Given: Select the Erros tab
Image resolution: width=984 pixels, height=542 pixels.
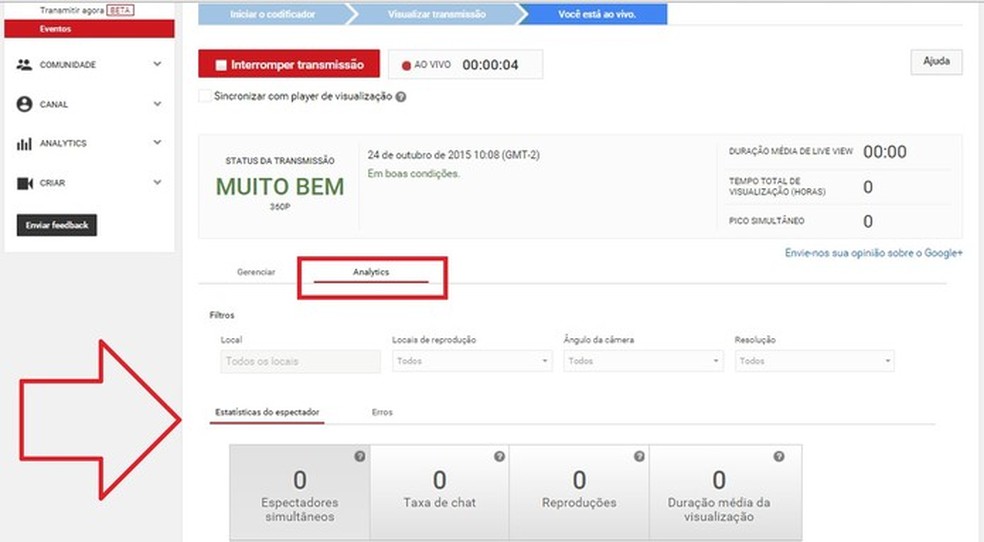Looking at the screenshot, I should point(382,412).
